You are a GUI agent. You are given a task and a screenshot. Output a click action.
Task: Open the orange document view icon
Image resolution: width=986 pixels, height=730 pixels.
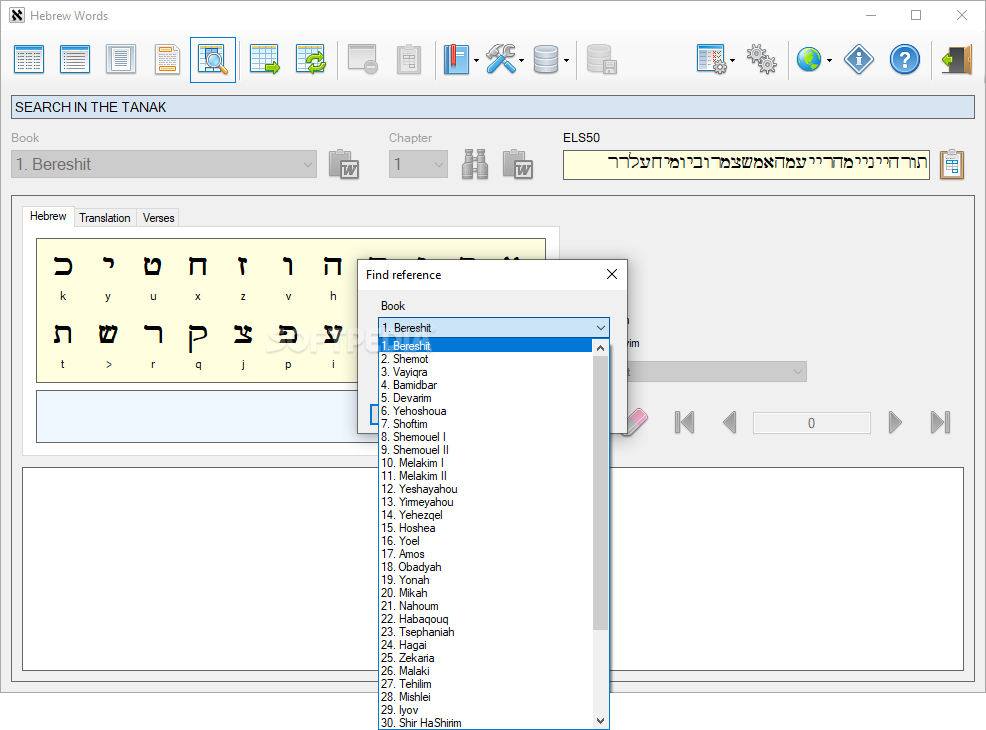167,60
